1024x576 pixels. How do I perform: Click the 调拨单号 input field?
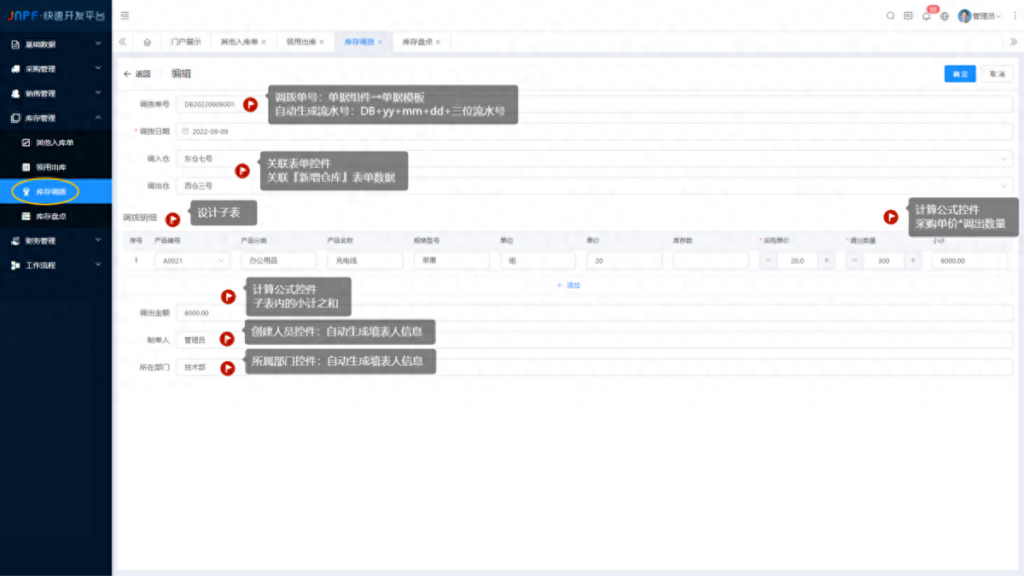click(x=594, y=104)
